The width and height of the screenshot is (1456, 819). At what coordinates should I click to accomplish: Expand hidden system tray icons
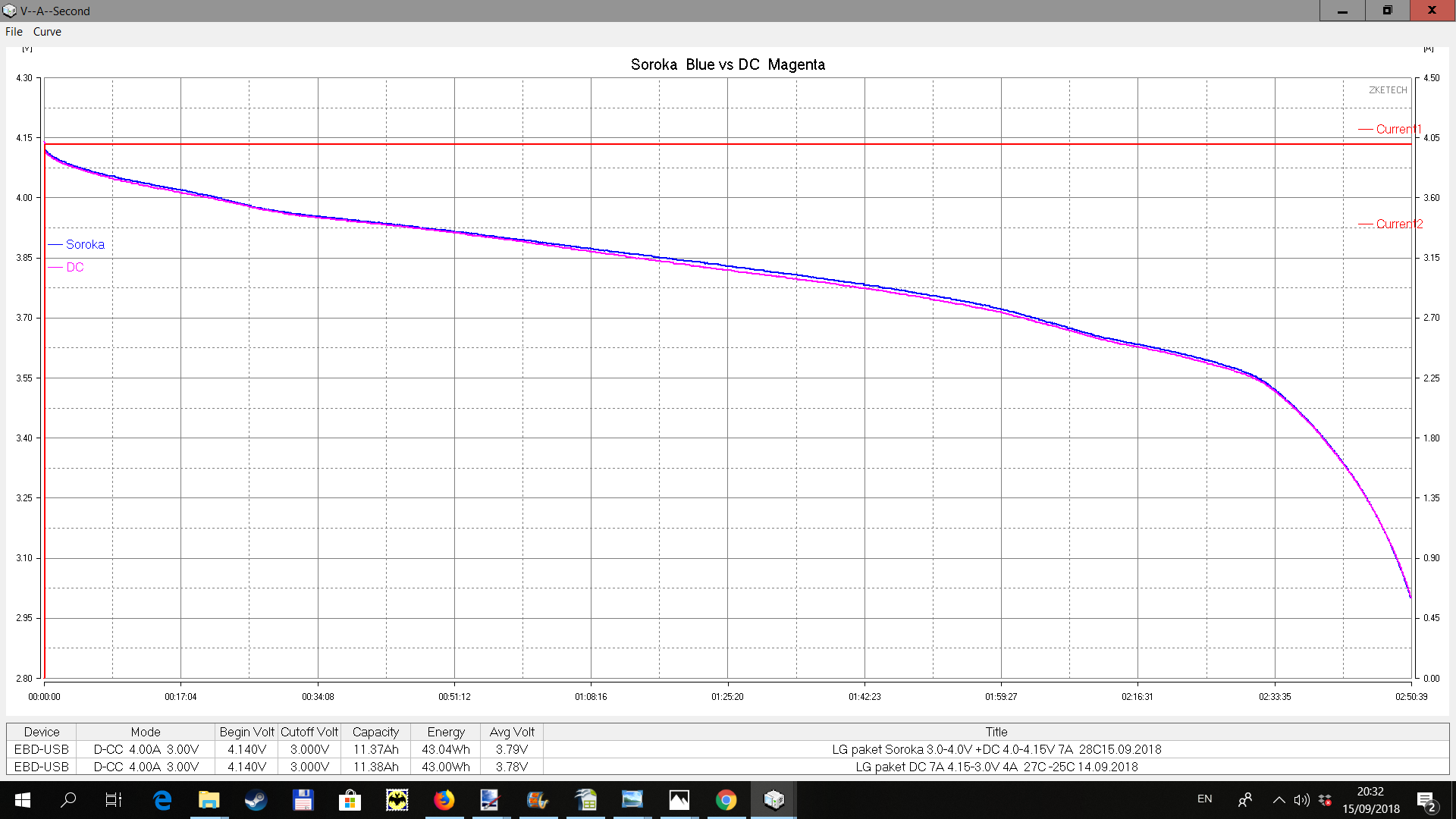1279,799
